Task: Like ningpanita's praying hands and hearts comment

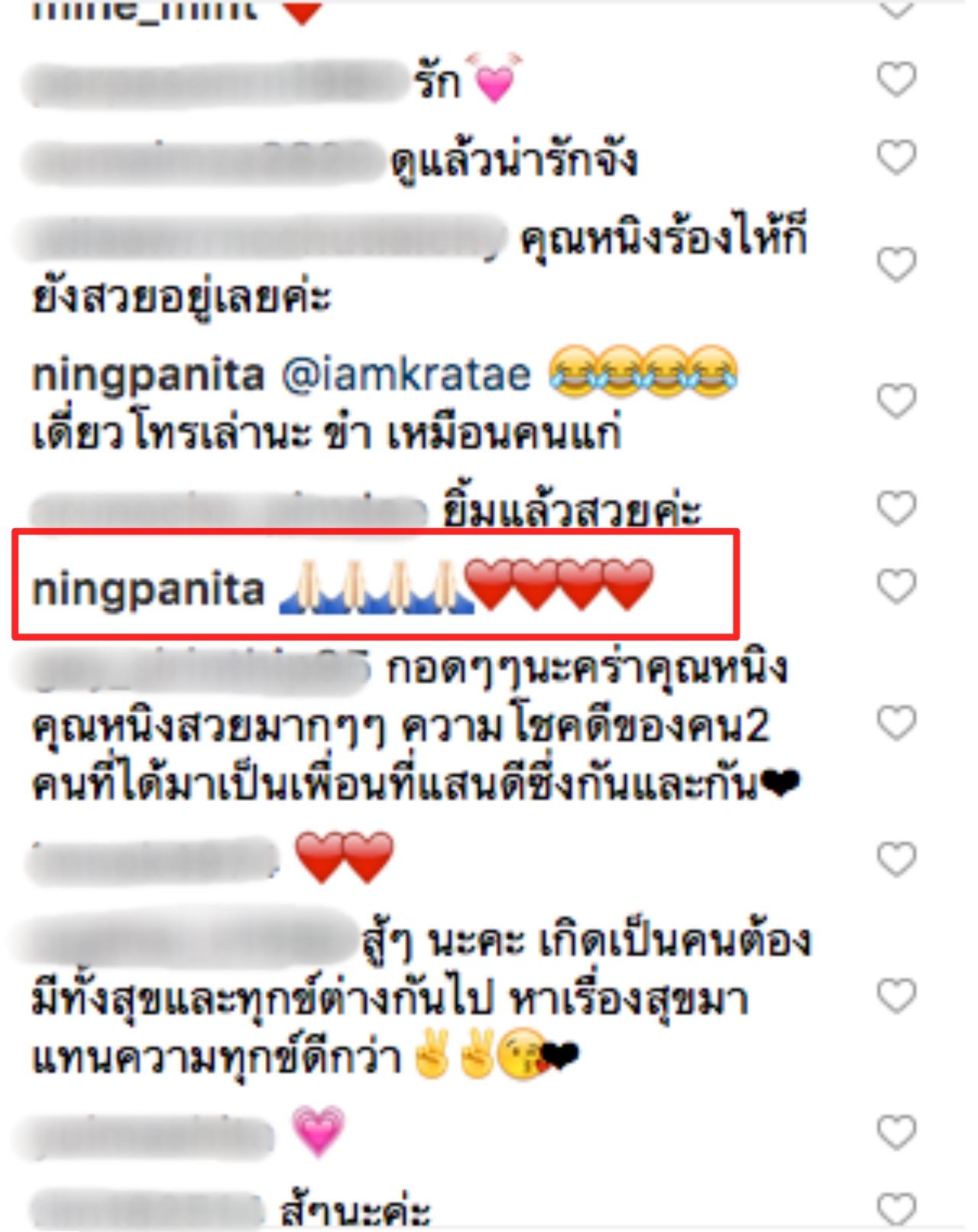Action: pos(895,586)
